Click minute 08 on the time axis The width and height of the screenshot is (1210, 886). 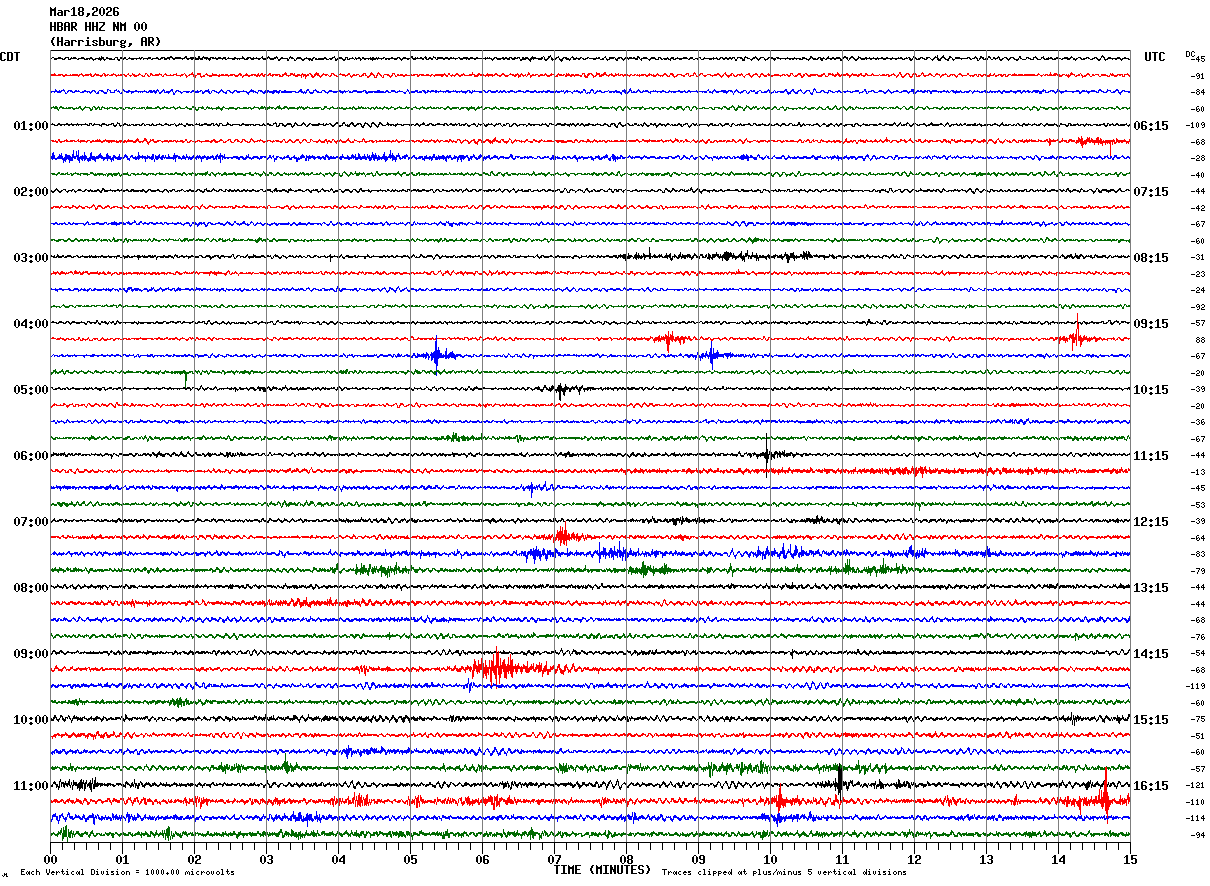(x=626, y=859)
